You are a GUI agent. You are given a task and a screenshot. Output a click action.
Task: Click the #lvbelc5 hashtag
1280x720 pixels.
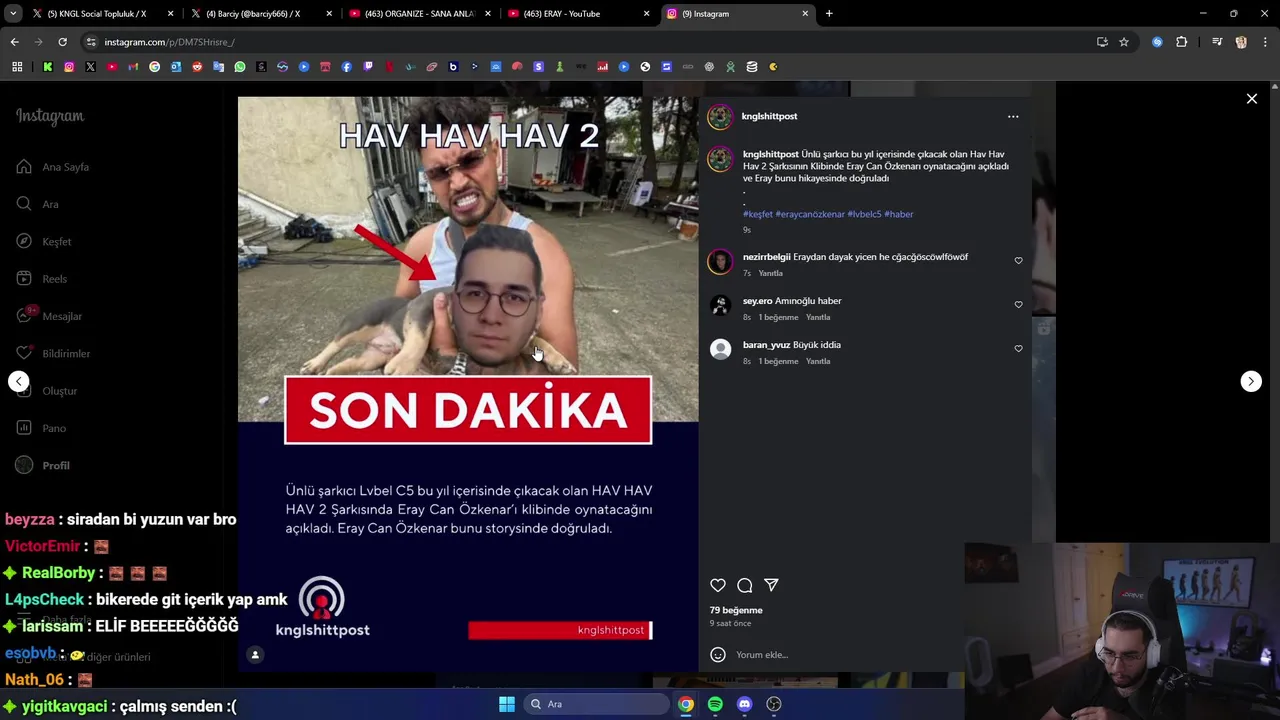click(864, 214)
